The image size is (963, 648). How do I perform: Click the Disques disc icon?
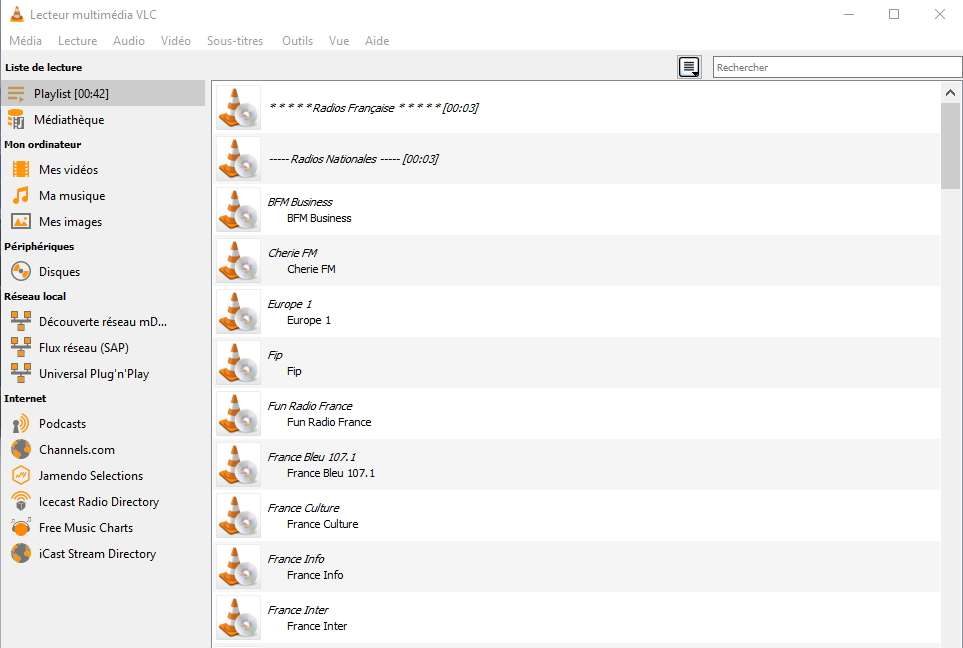point(21,271)
